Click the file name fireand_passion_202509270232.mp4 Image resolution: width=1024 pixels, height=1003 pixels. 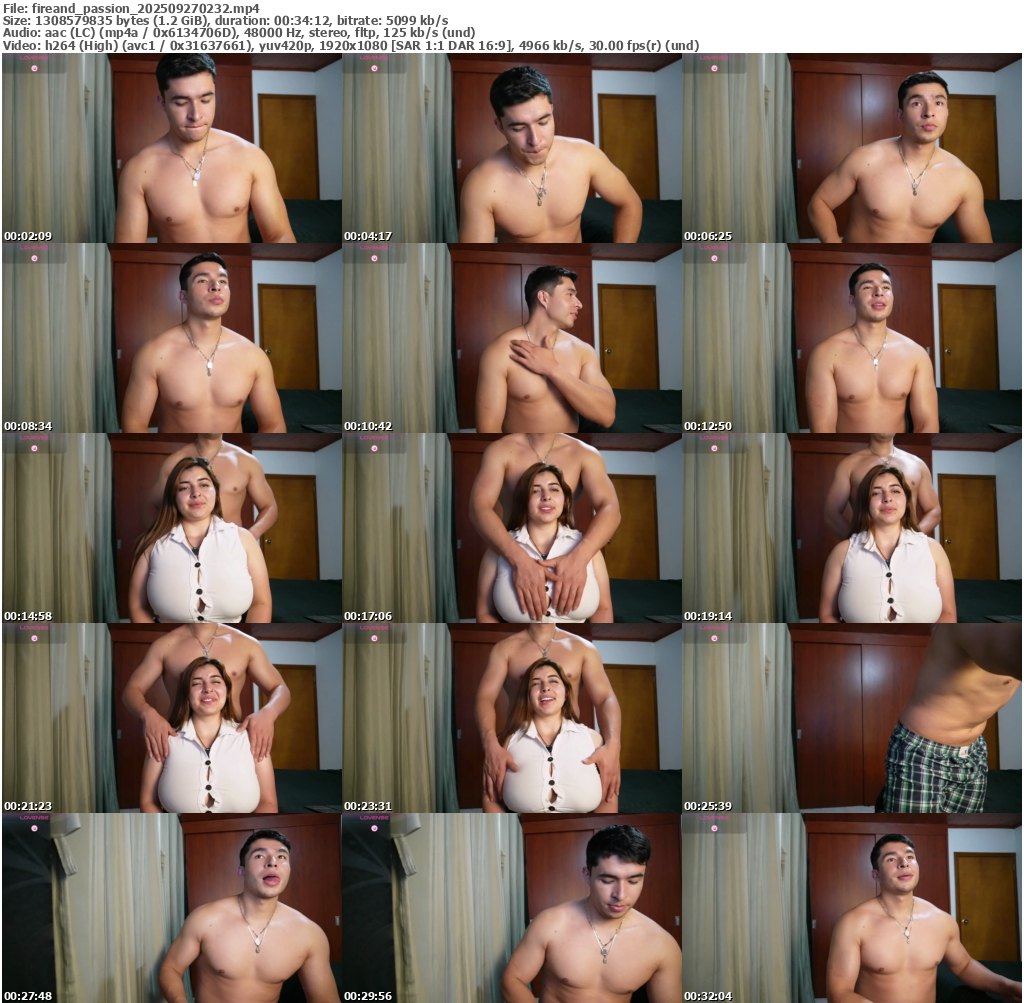click(x=145, y=8)
